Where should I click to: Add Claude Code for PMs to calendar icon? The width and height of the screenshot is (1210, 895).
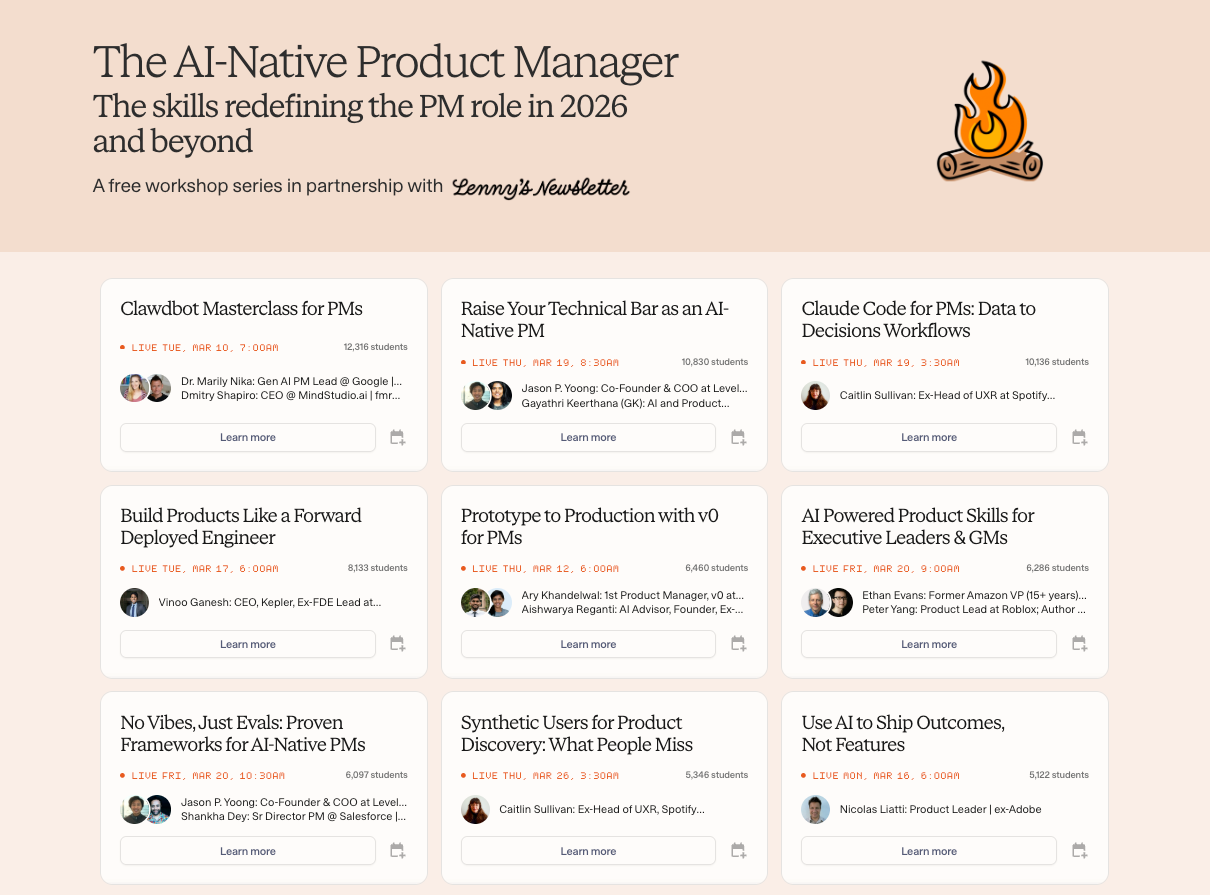point(1079,438)
